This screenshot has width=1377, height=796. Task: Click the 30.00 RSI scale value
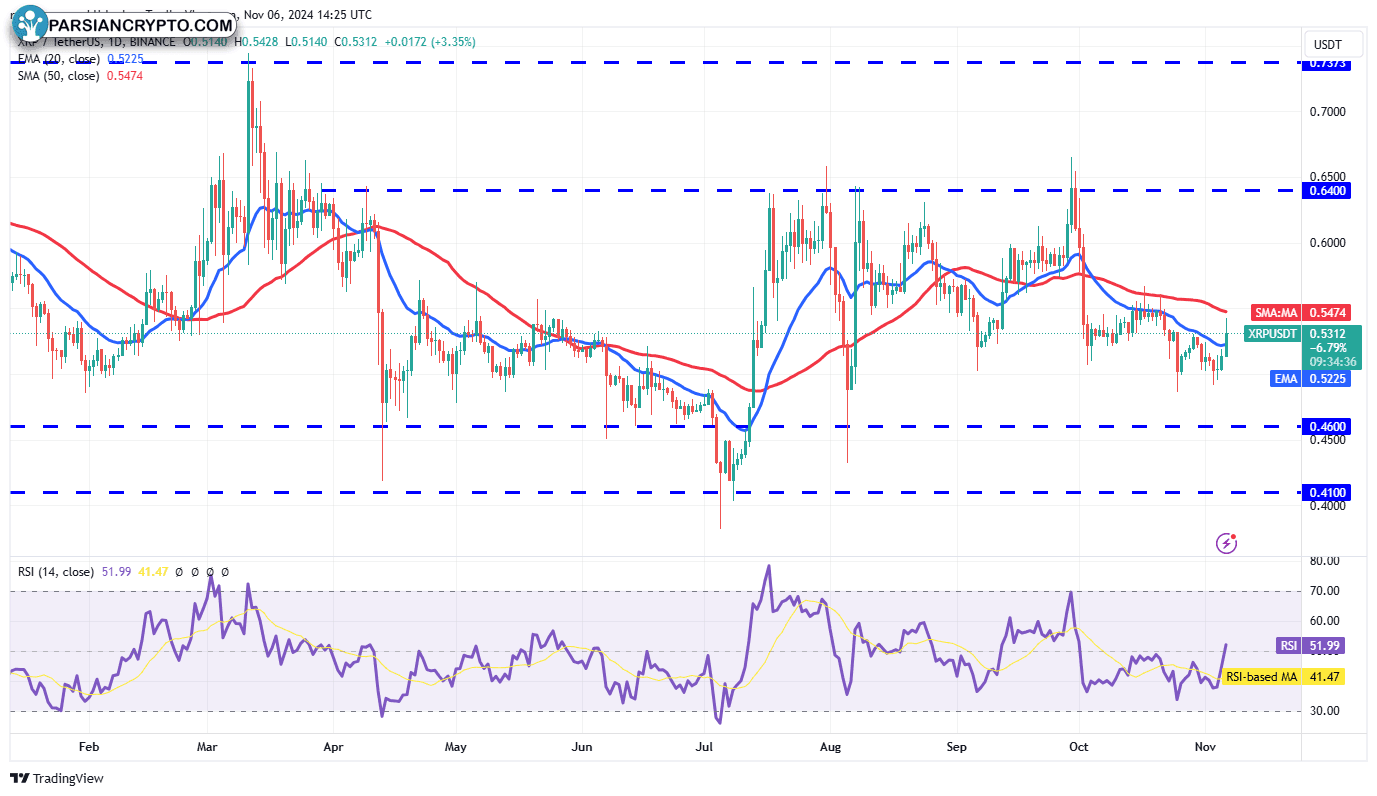pyautogui.click(x=1326, y=711)
